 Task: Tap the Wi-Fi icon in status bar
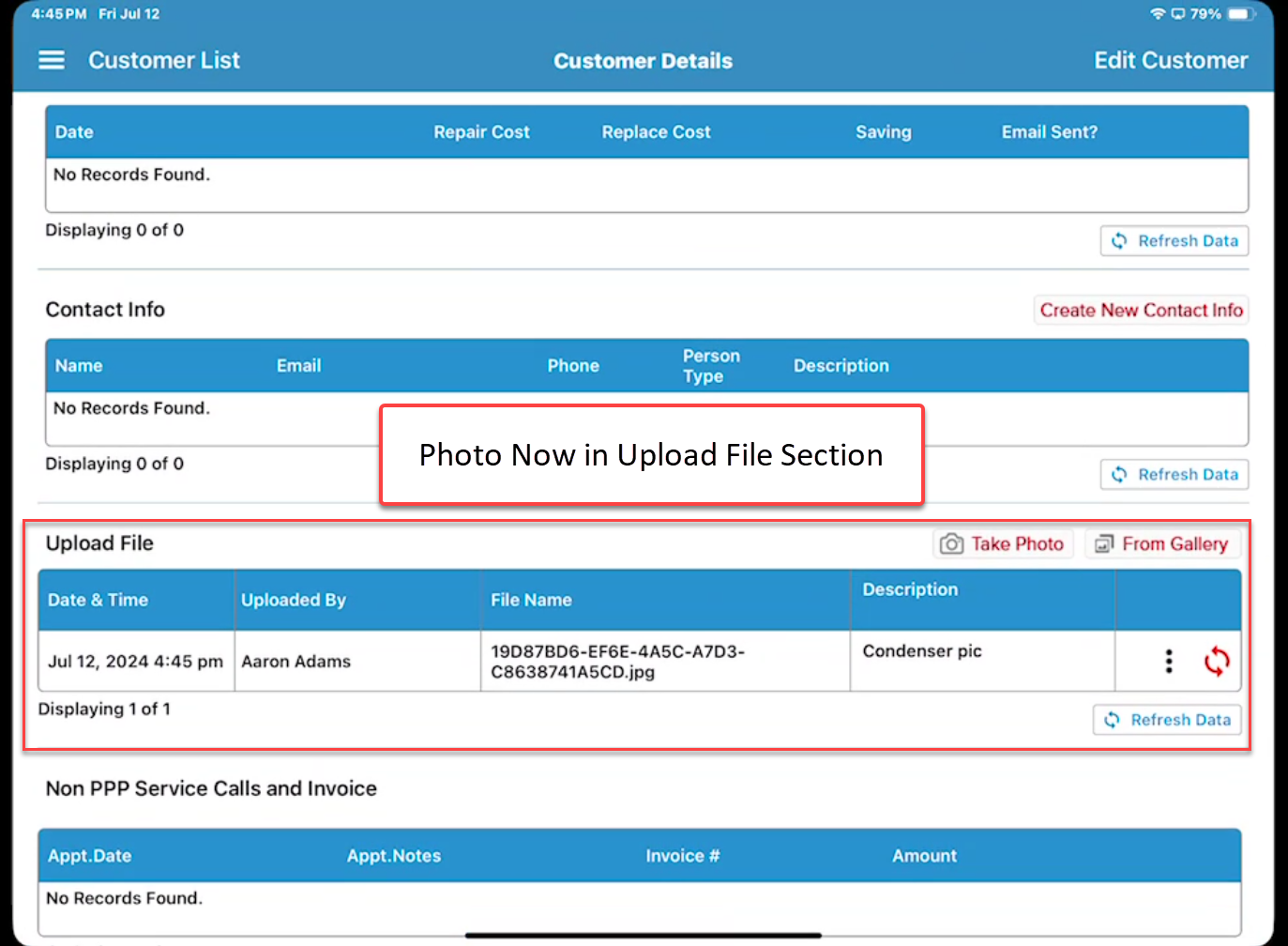tap(1158, 14)
